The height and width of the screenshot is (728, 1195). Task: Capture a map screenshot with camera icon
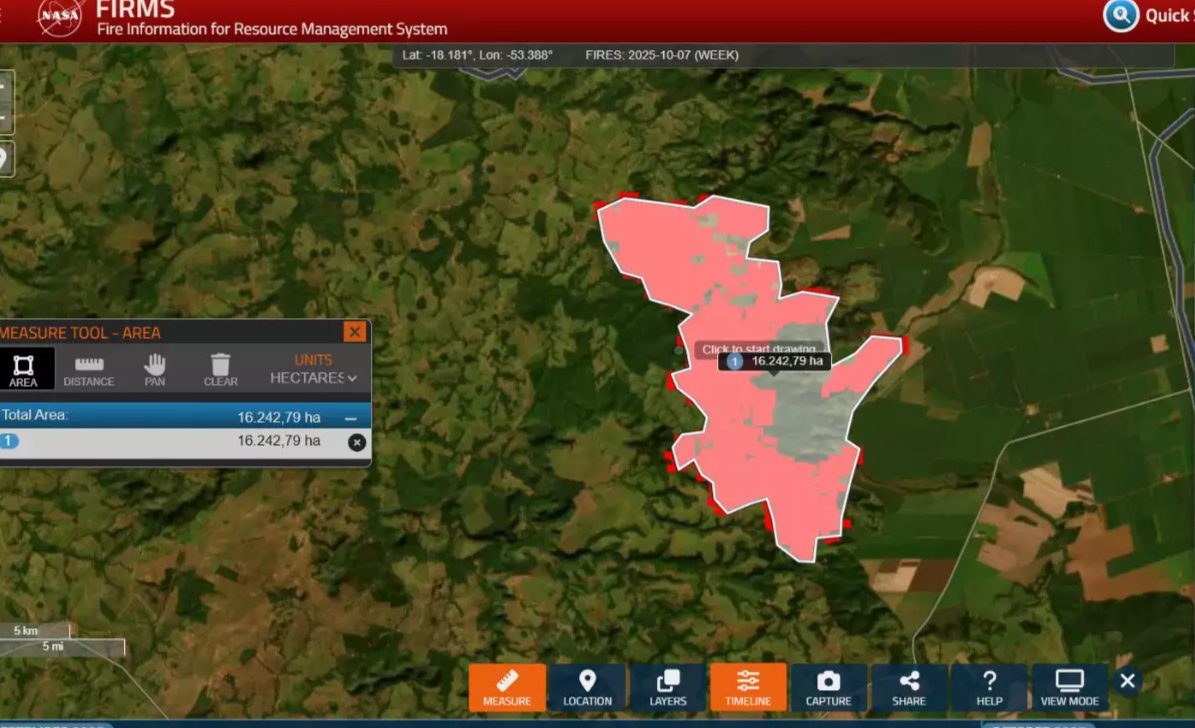click(828, 688)
